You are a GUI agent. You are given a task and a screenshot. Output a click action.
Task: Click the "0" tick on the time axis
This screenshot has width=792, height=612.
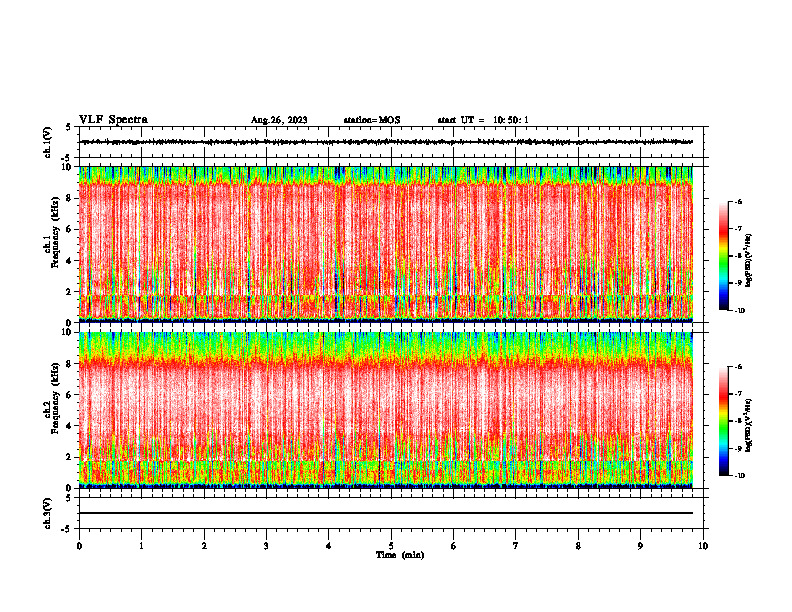pos(79,546)
